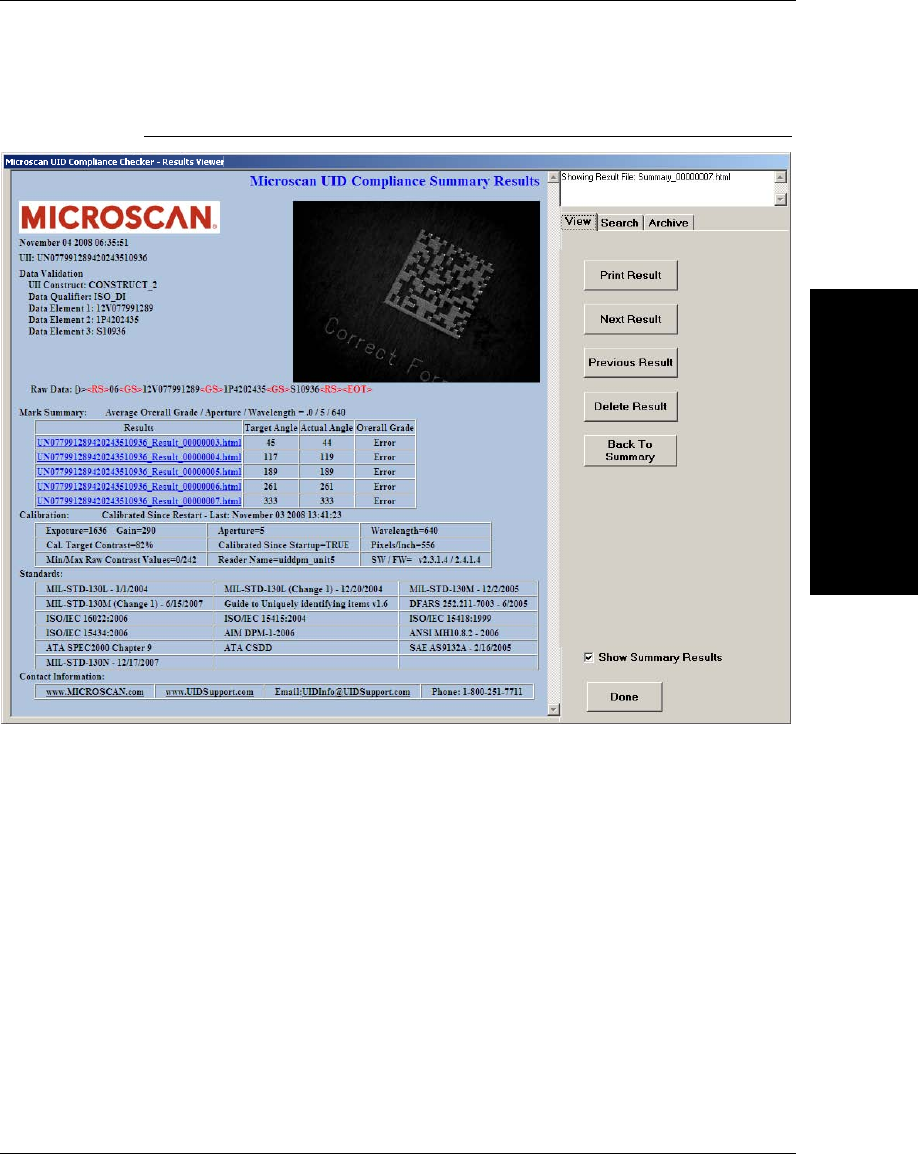
Task: Switch to the Search tab
Action: [x=619, y=223]
